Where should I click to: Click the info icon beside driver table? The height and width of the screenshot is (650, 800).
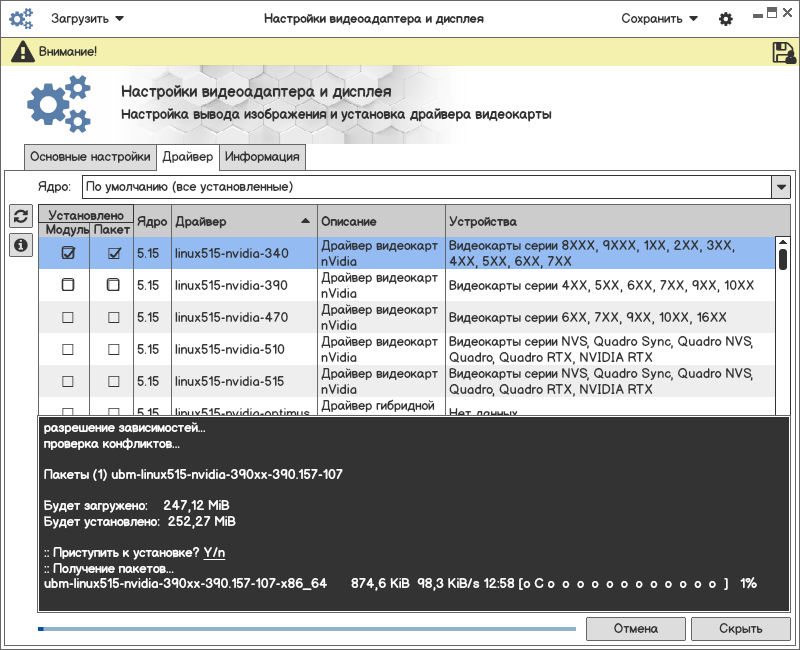20,245
